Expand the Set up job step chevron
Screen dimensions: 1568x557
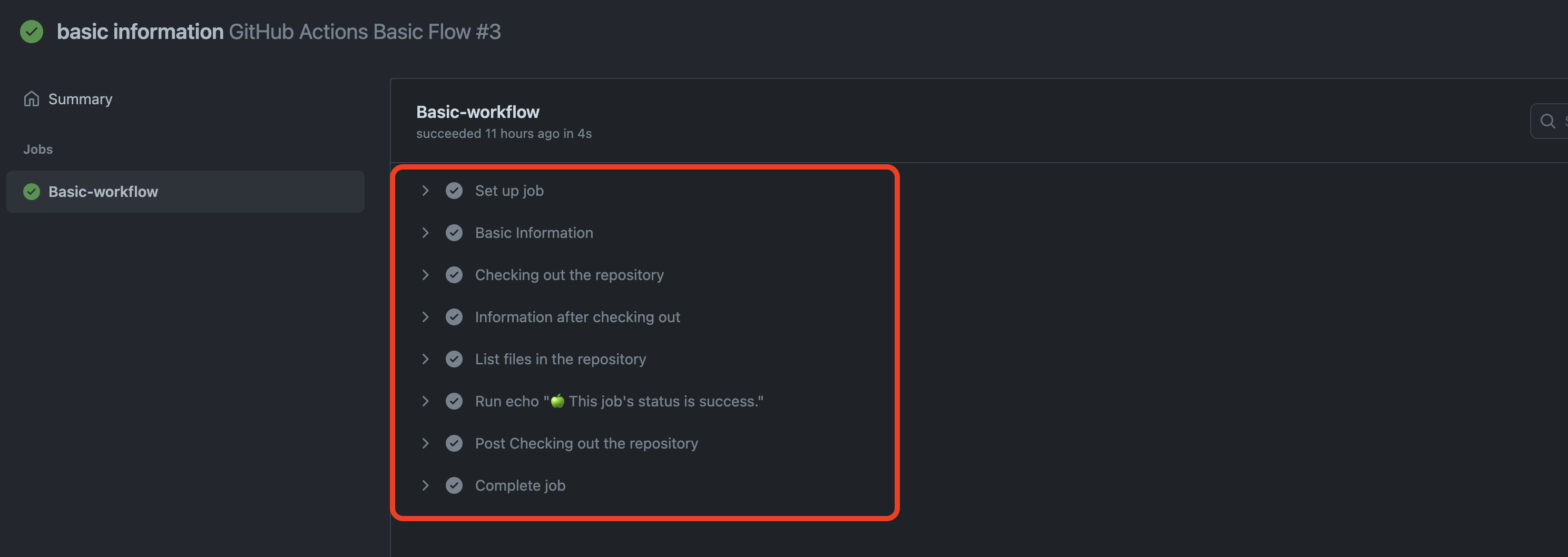(x=426, y=191)
